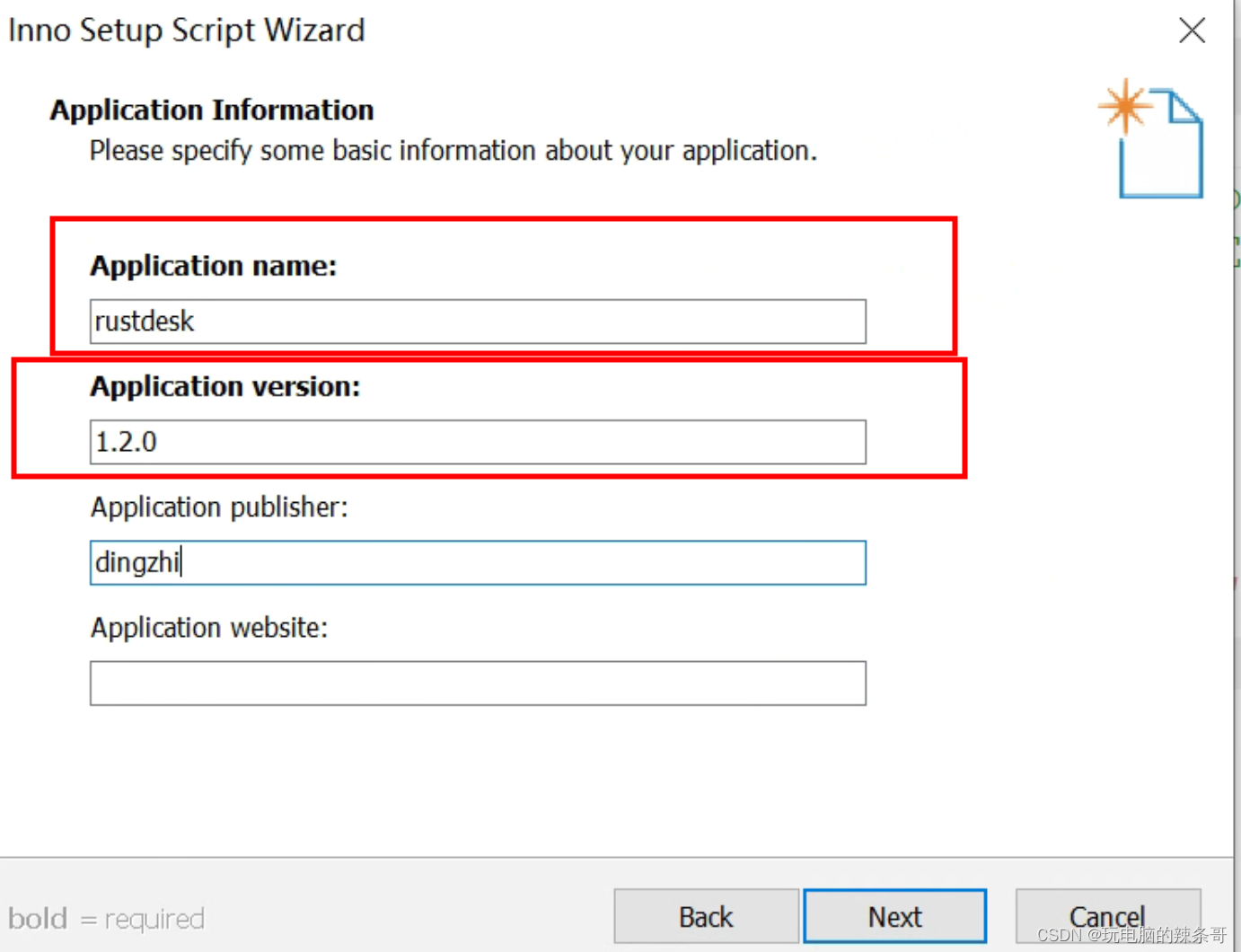Cancel the Inno Setup Script Wizard
Viewport: 1241px width, 952px height.
(1107, 916)
